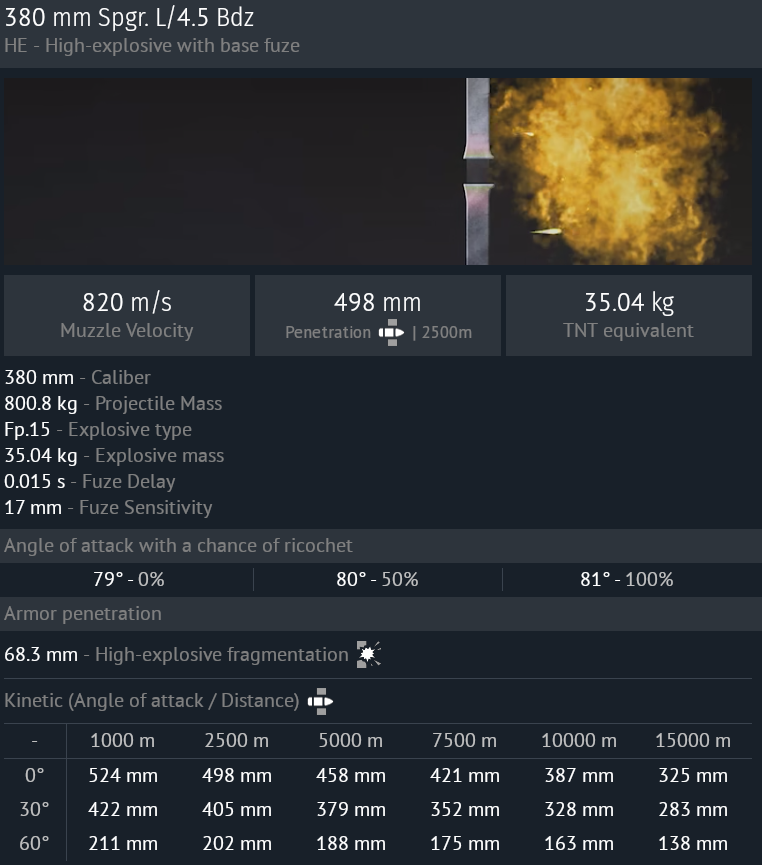Click the 81° - 100% ricochet value
The height and width of the screenshot is (865, 762).
click(629, 580)
